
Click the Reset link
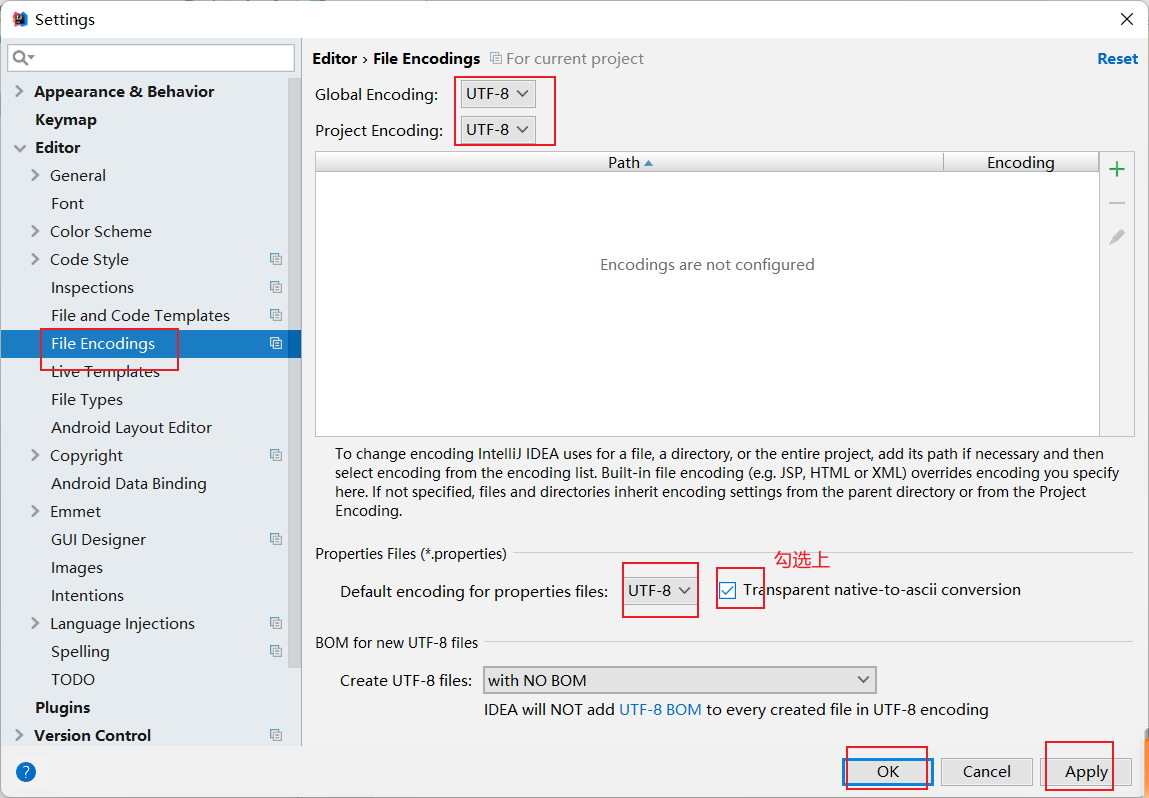[1117, 59]
